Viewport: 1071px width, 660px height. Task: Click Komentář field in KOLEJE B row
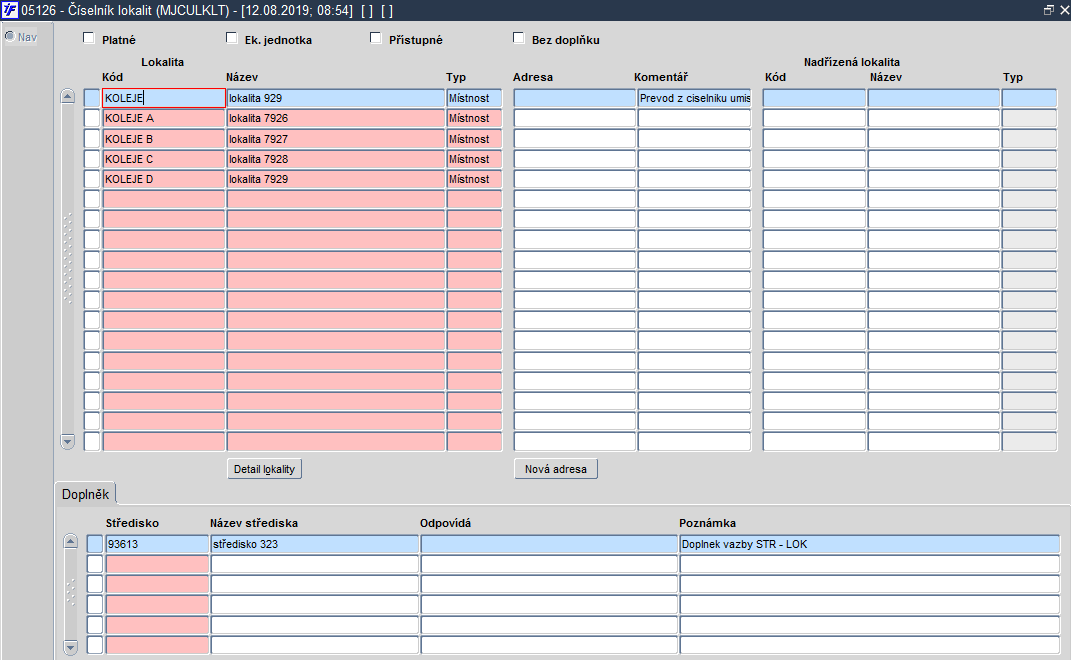(694, 139)
